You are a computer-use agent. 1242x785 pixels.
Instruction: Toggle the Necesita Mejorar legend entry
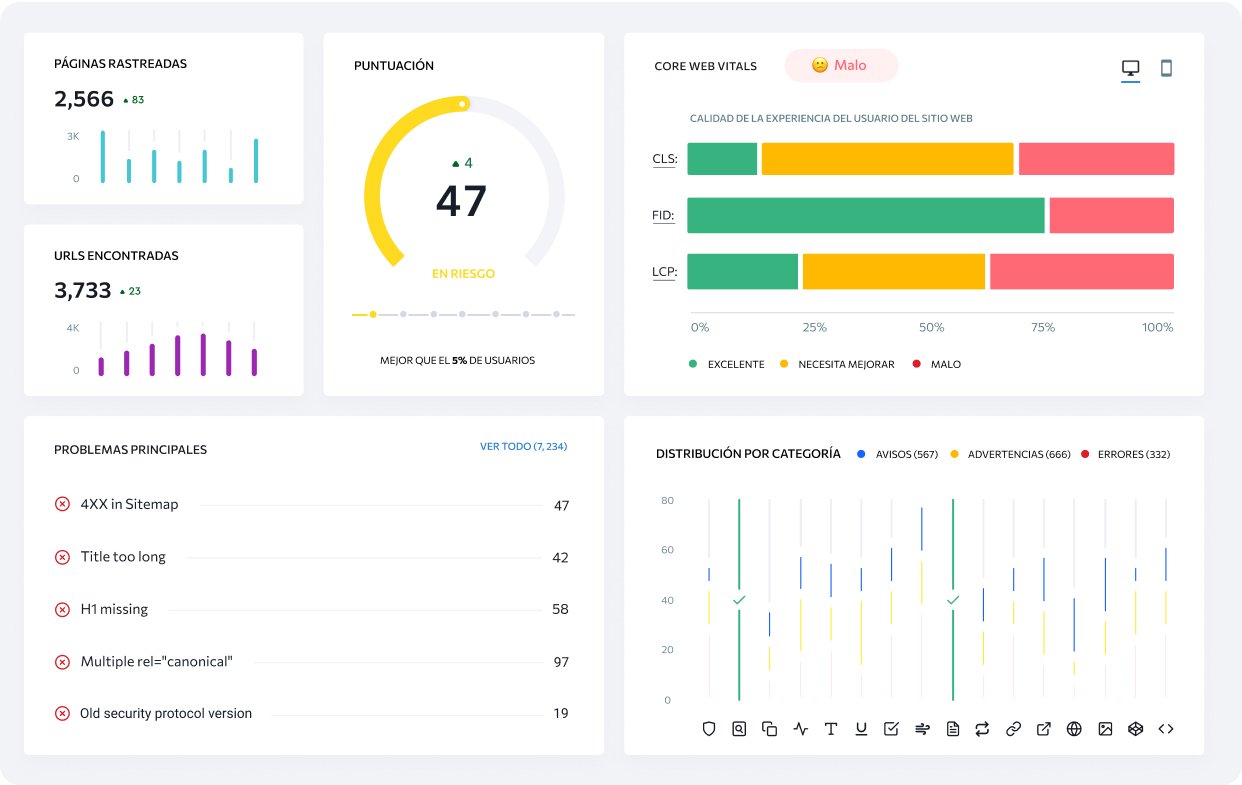[x=837, y=364]
